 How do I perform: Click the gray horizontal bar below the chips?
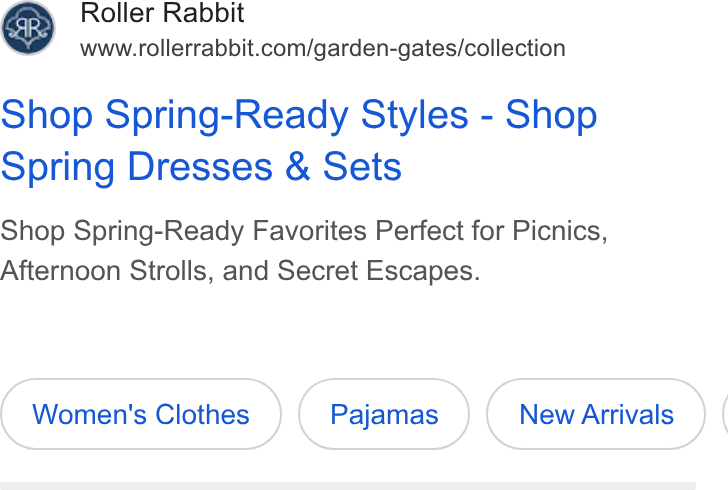point(348,486)
